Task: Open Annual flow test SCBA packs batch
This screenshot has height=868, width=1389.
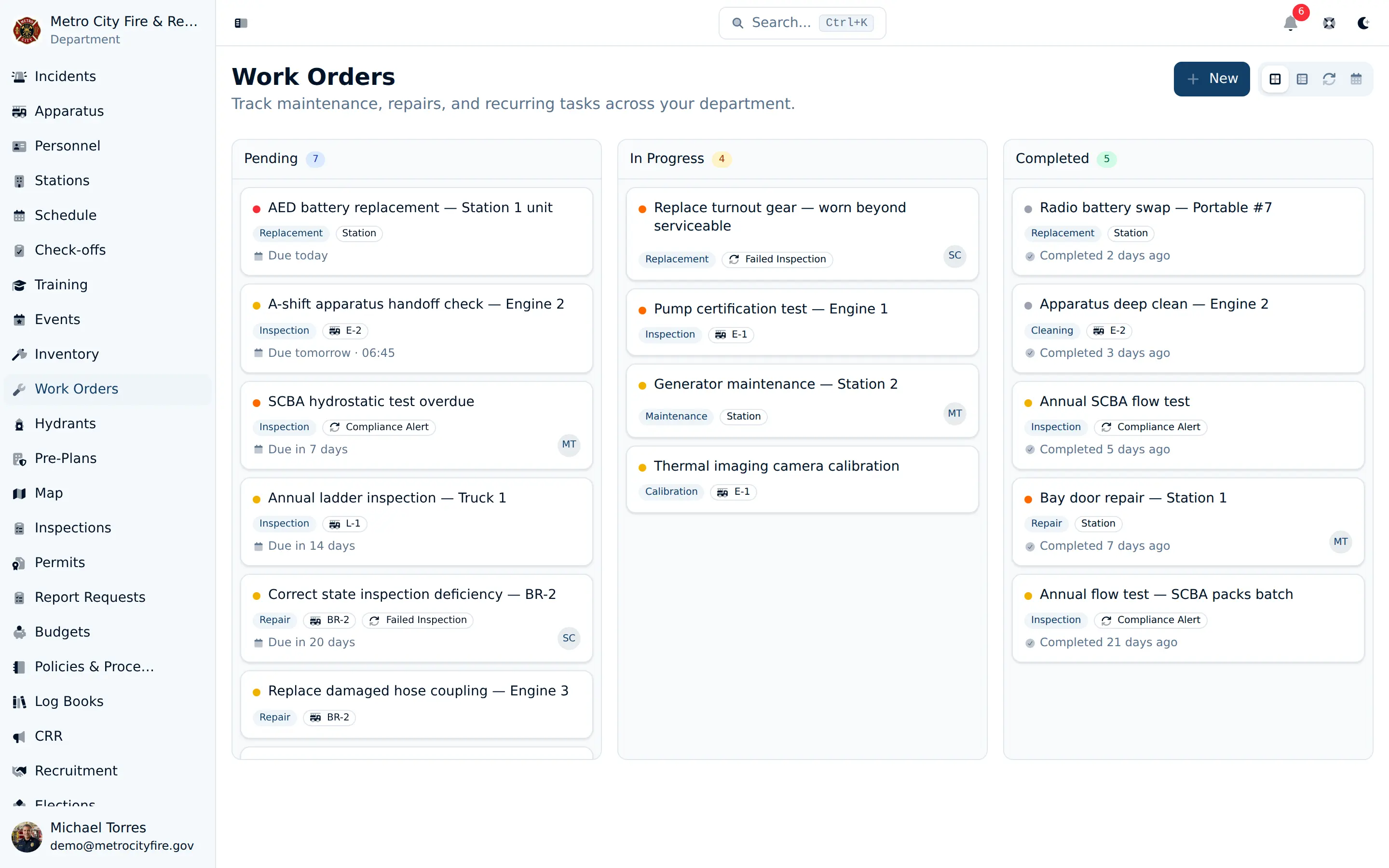Action: [1187, 618]
